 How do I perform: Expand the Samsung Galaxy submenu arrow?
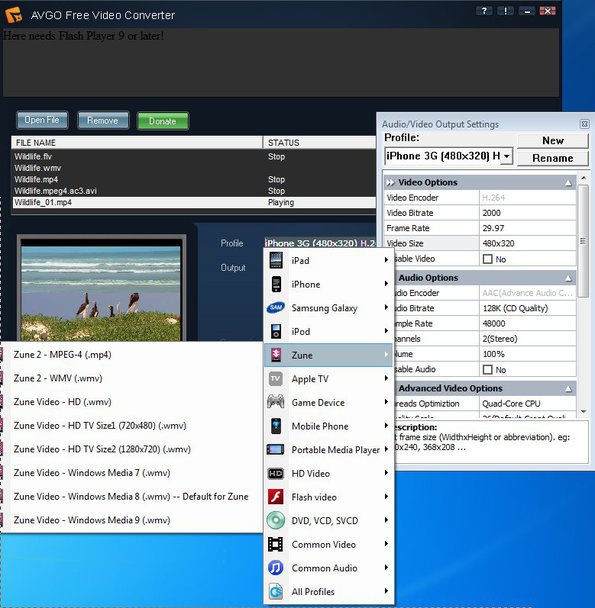pyautogui.click(x=386, y=307)
